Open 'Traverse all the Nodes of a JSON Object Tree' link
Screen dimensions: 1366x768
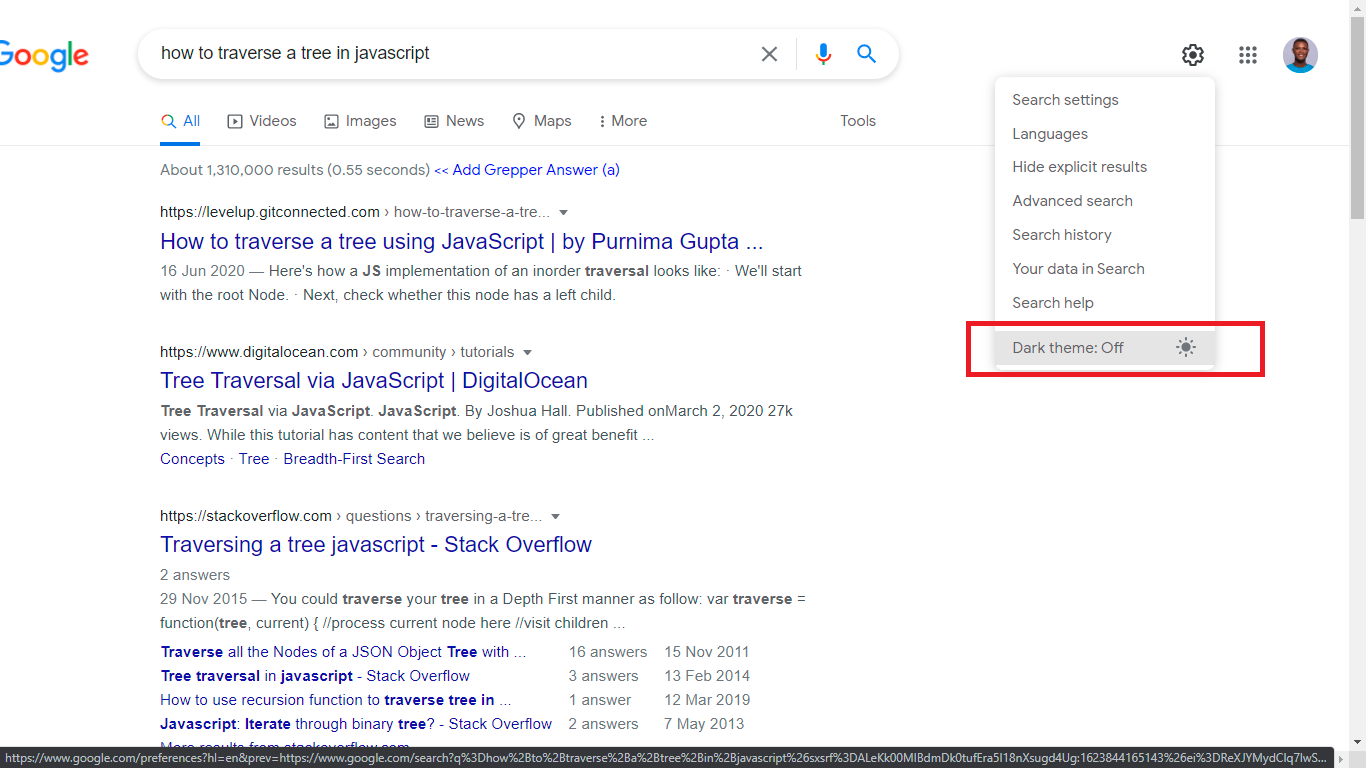[343, 652]
